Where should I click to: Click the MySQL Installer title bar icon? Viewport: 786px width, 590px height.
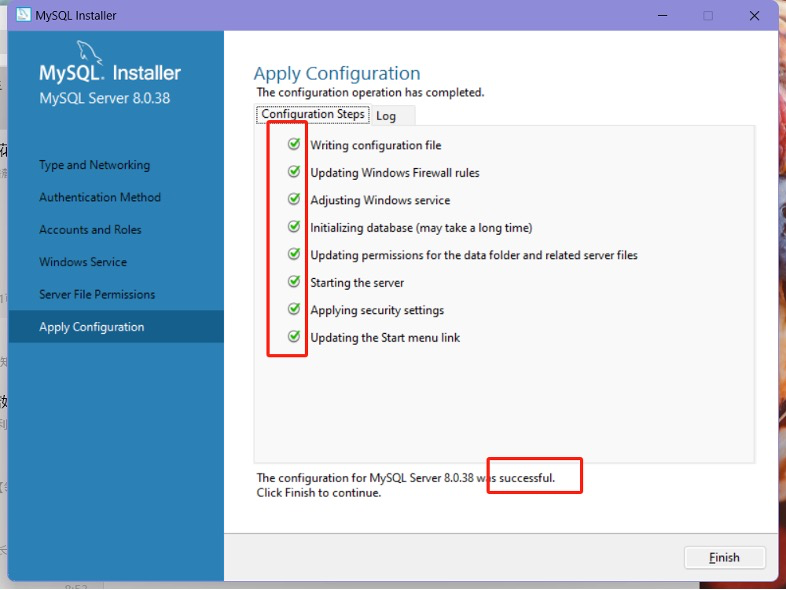pos(22,15)
